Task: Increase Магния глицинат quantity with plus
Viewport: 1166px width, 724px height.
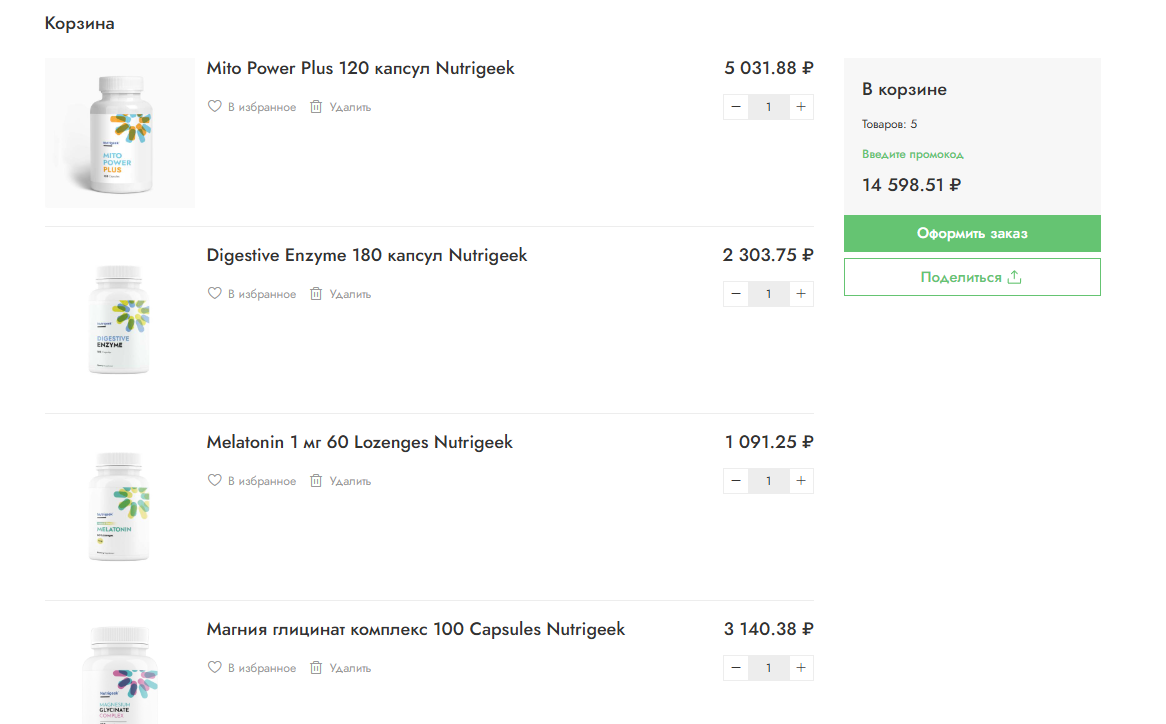Action: coord(801,668)
